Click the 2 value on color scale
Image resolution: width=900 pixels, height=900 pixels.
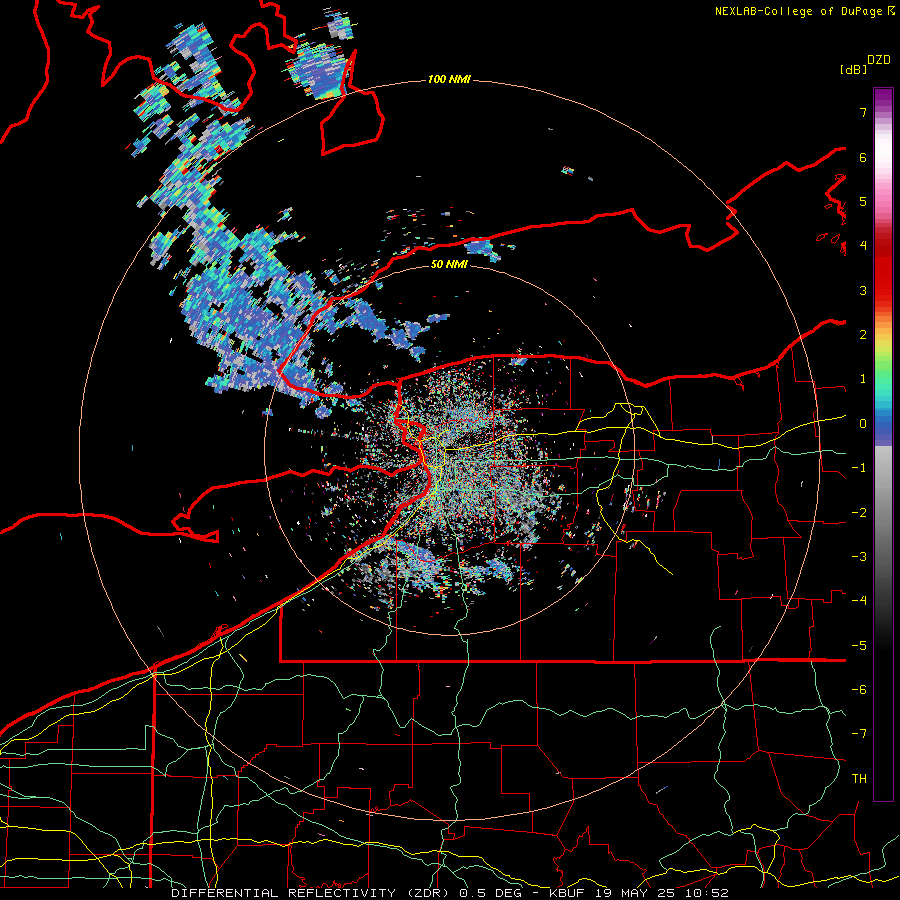[x=863, y=335]
